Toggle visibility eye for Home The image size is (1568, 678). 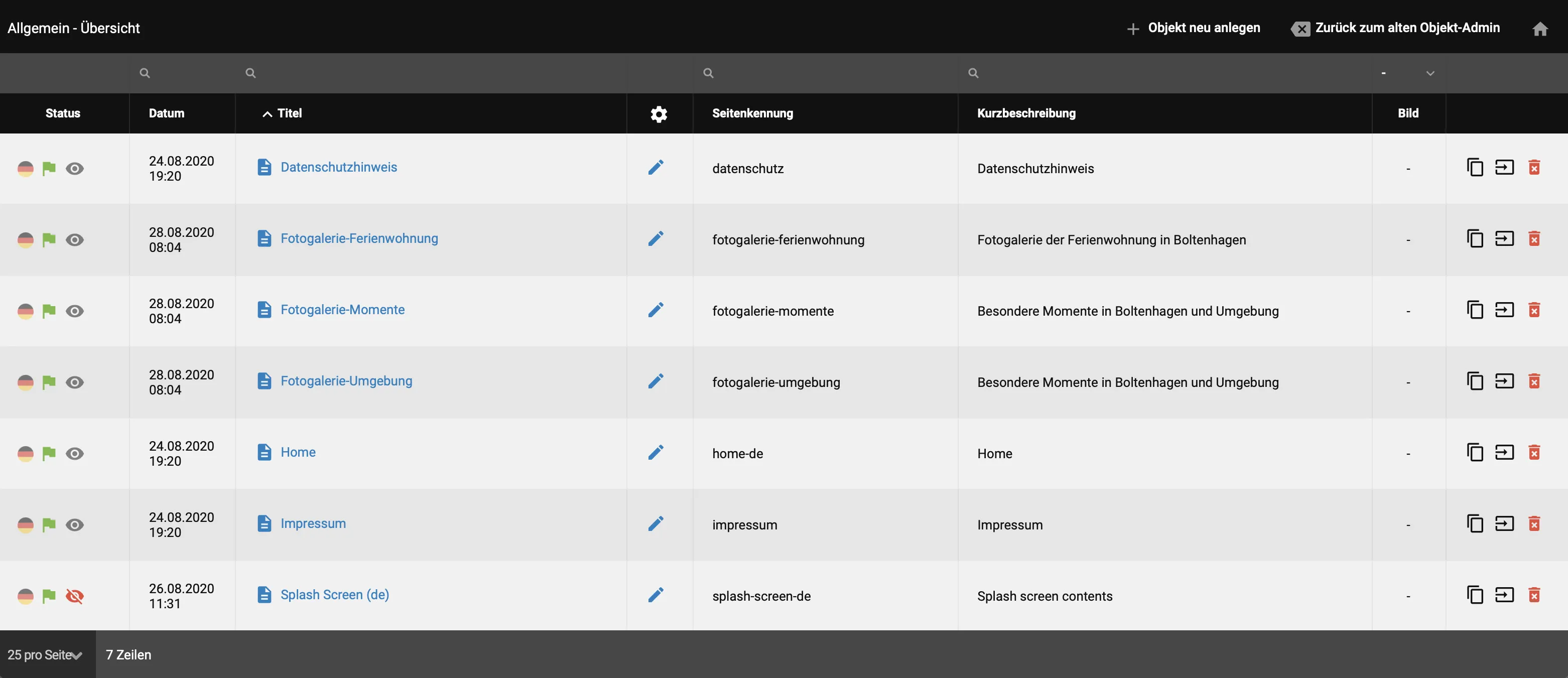(75, 453)
